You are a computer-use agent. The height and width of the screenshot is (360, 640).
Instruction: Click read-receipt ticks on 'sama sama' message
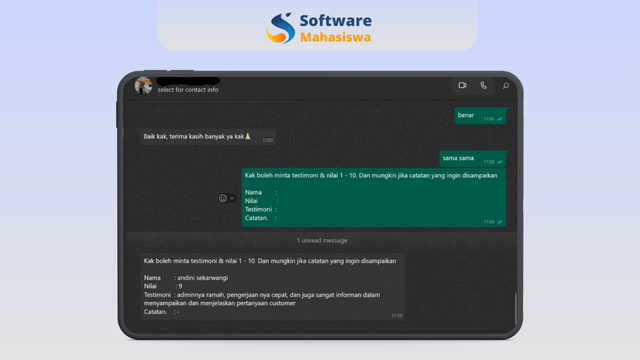(500, 162)
